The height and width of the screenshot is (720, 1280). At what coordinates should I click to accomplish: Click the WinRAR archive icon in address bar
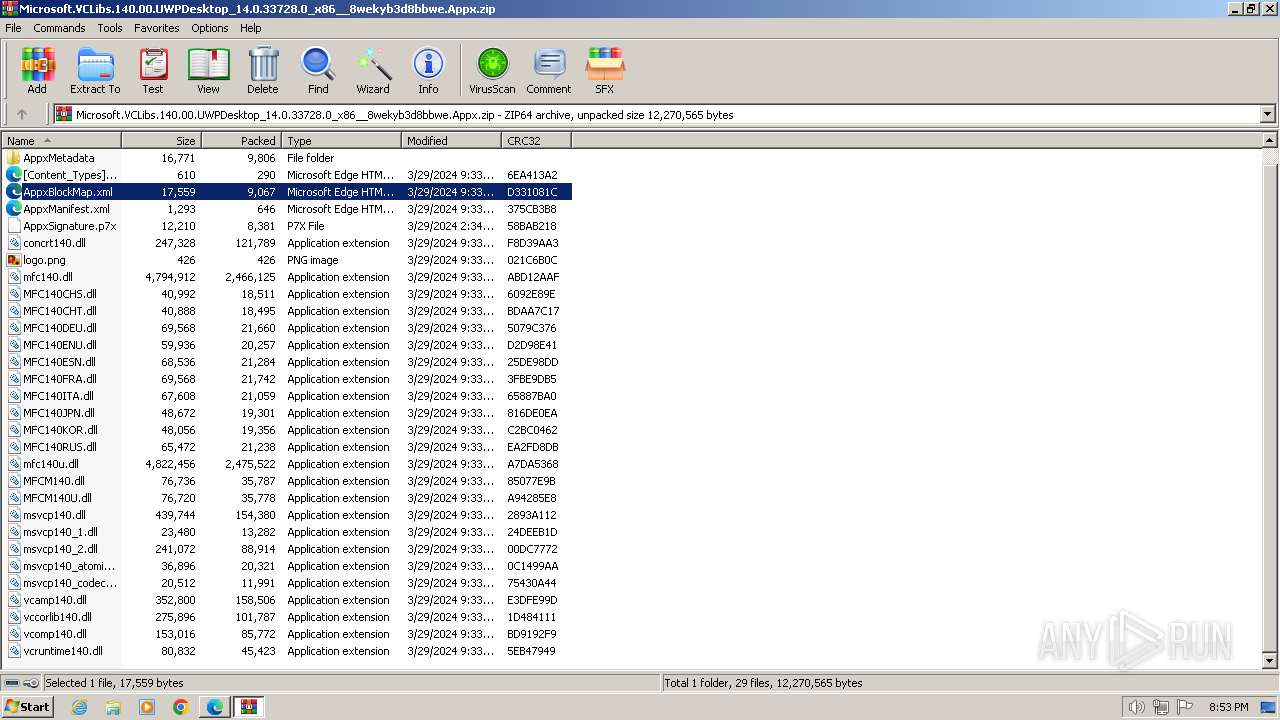pyautogui.click(x=64, y=114)
